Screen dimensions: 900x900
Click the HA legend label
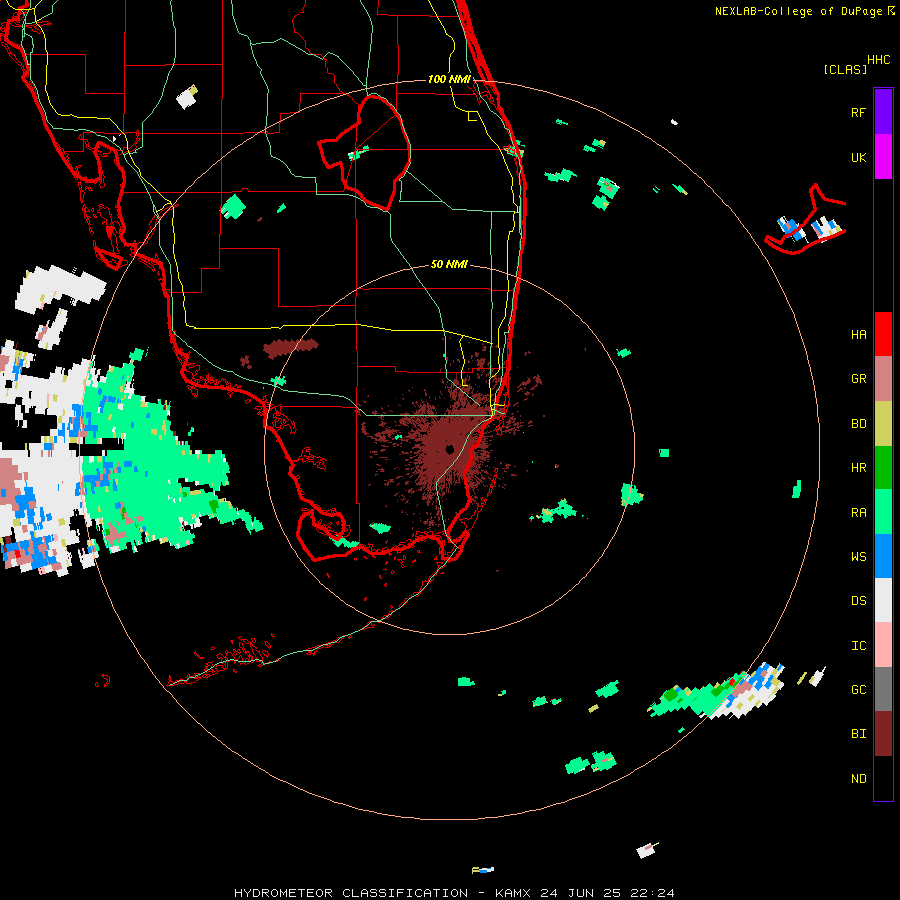tap(858, 335)
